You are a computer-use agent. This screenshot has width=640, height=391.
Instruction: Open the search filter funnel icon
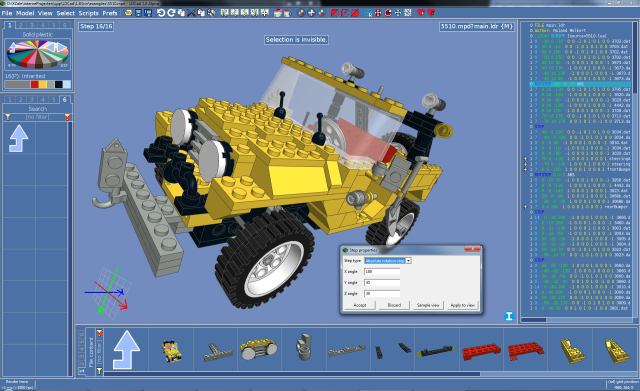tap(8, 117)
